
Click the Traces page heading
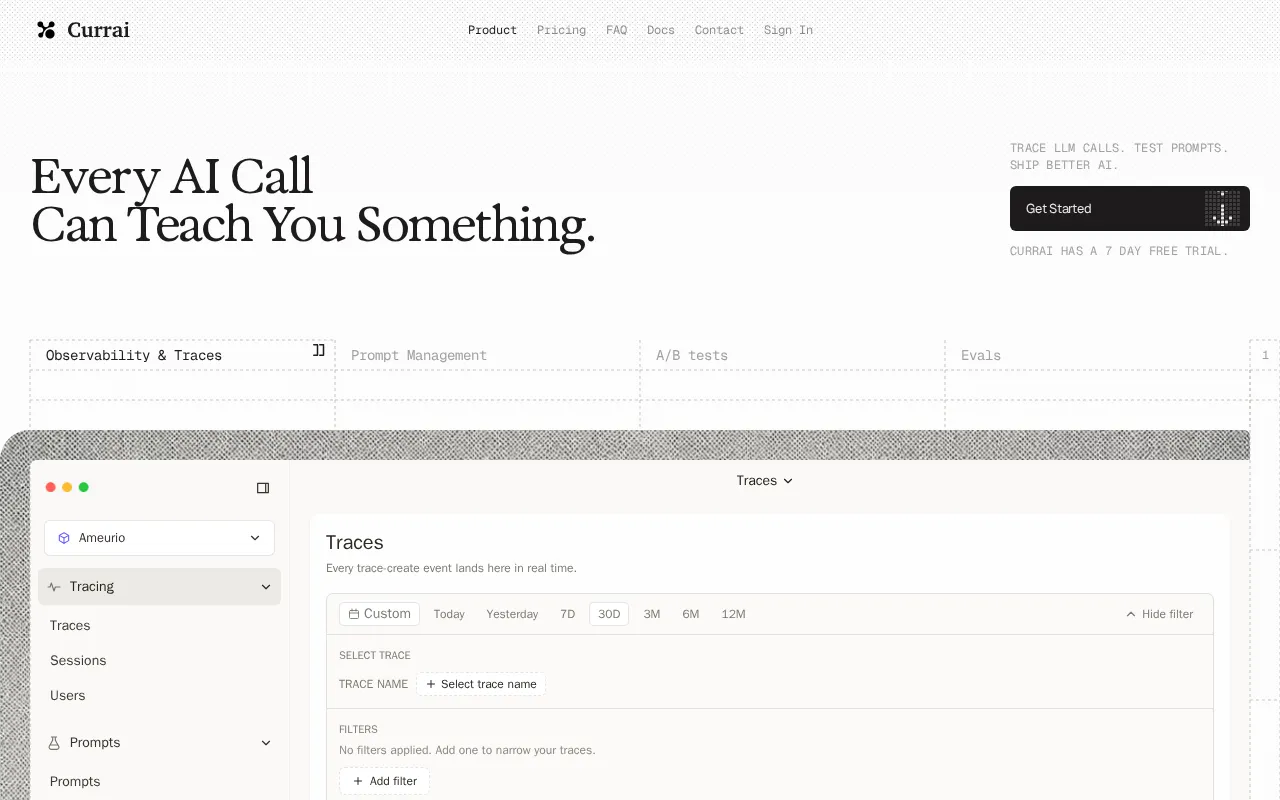(x=355, y=542)
